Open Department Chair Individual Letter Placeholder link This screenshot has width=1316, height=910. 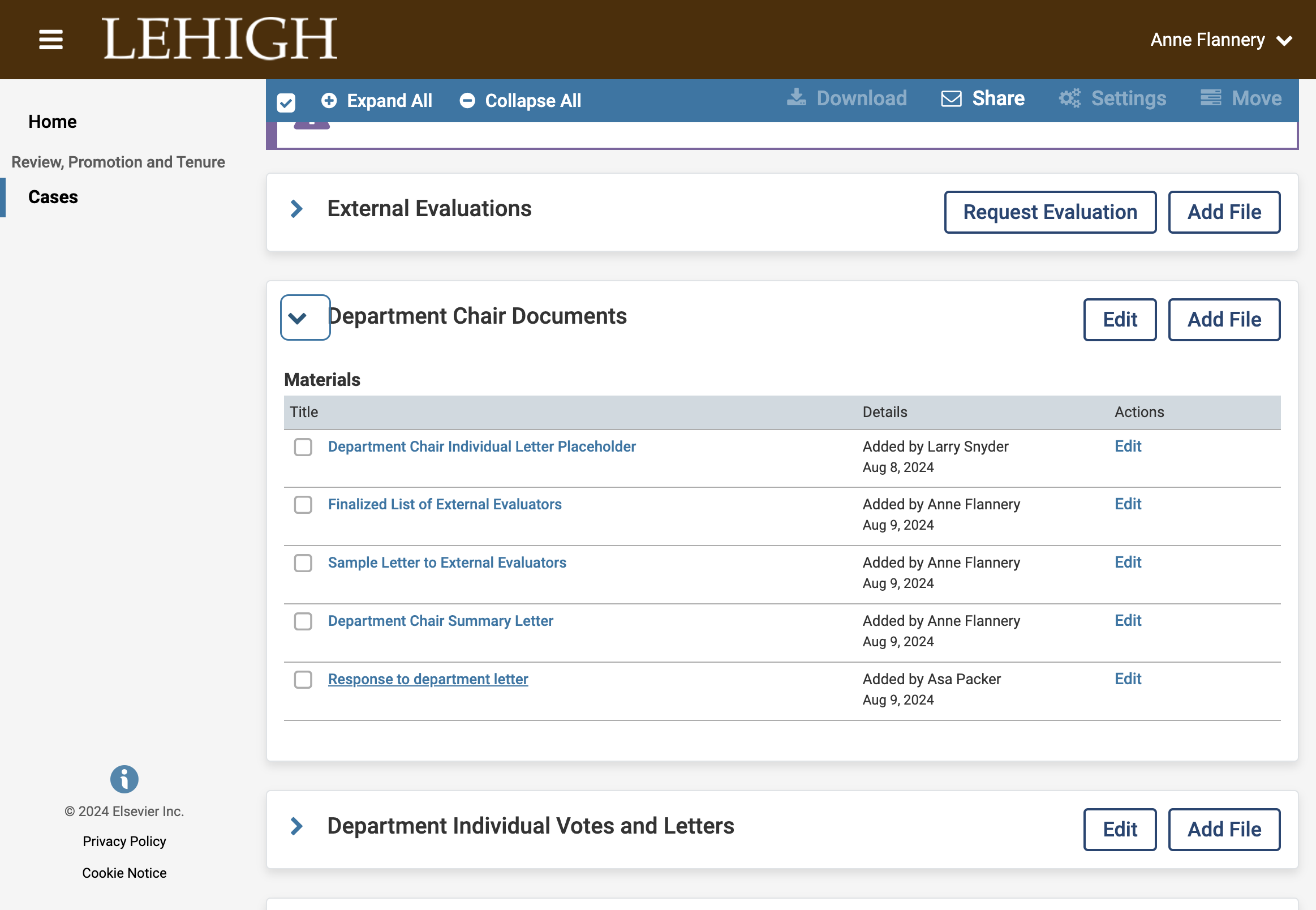coord(482,447)
